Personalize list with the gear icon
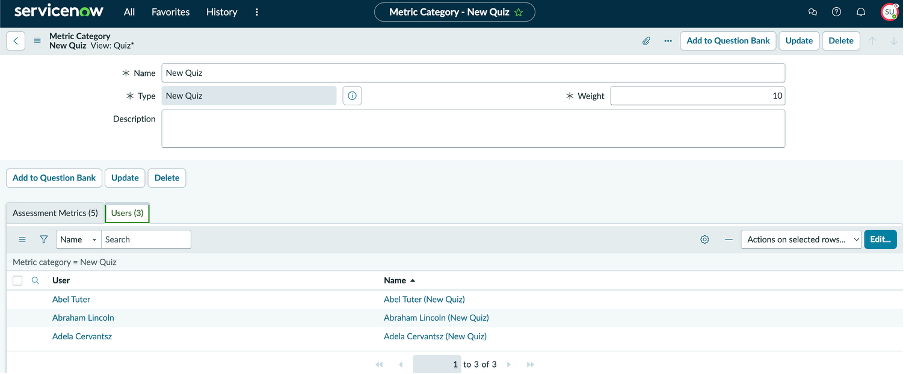Screen dimensions: 904x374 click(x=705, y=240)
